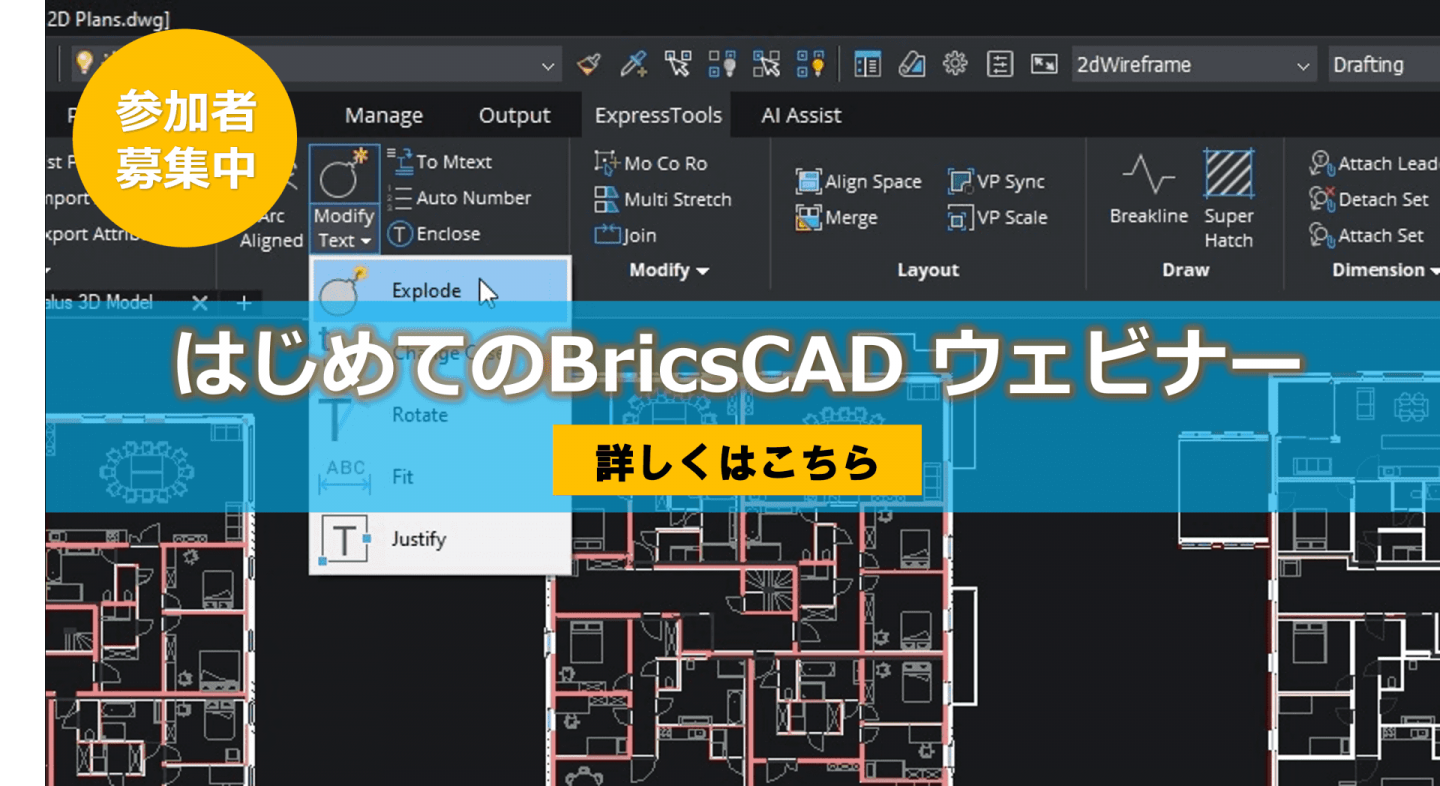Click the orange 参加者募集中 badge
The height and width of the screenshot is (786, 1440).
[x=185, y=138]
